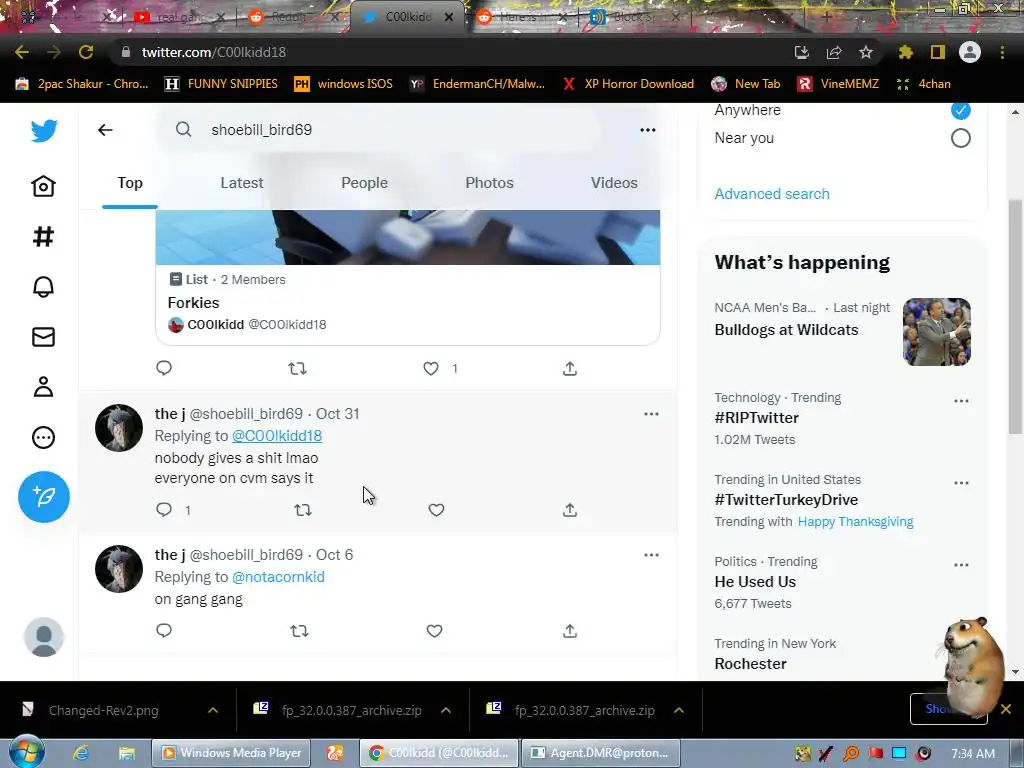Open the Messages envelope icon

pyautogui.click(x=43, y=337)
